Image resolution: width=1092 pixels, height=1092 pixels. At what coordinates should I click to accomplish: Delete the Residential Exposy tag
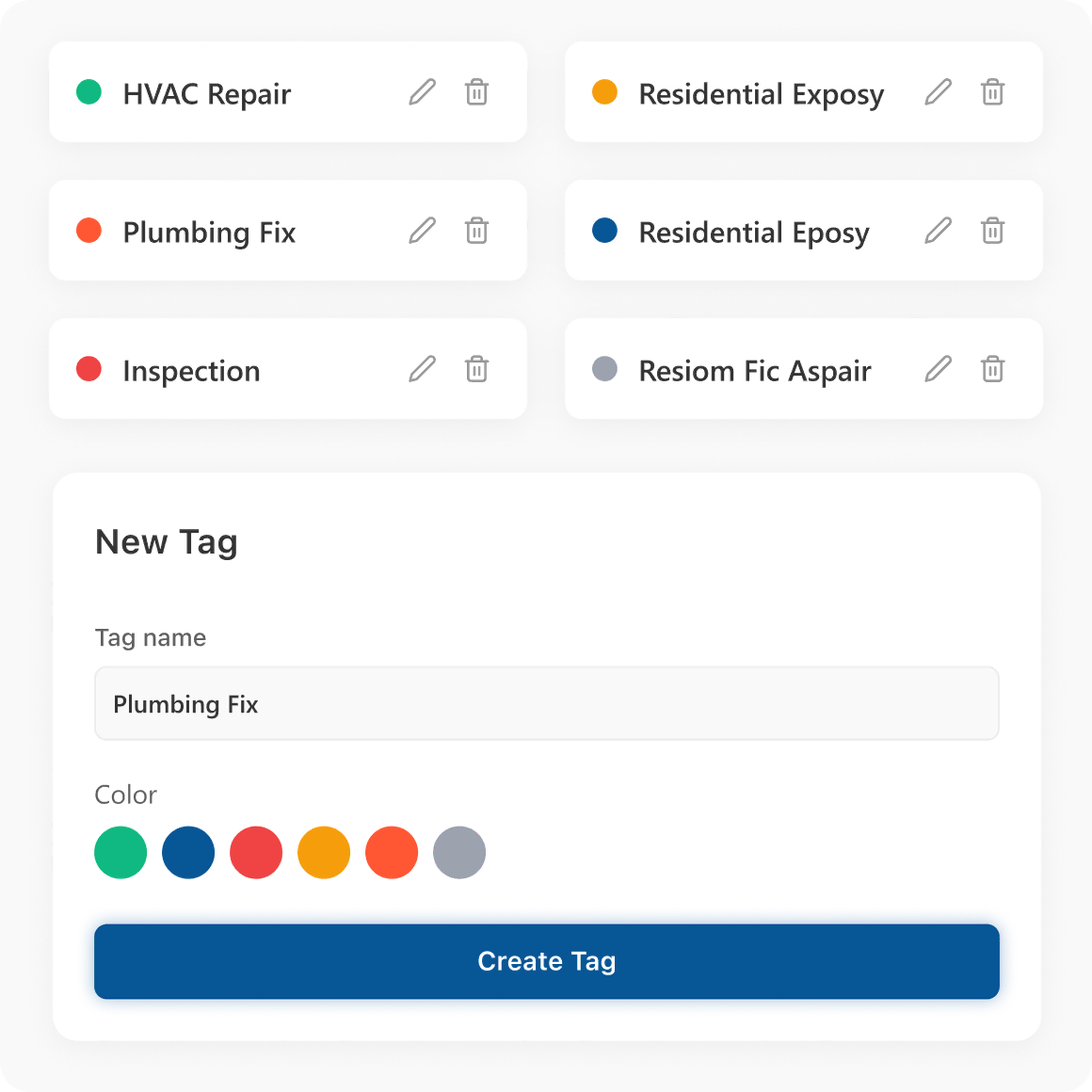993,92
